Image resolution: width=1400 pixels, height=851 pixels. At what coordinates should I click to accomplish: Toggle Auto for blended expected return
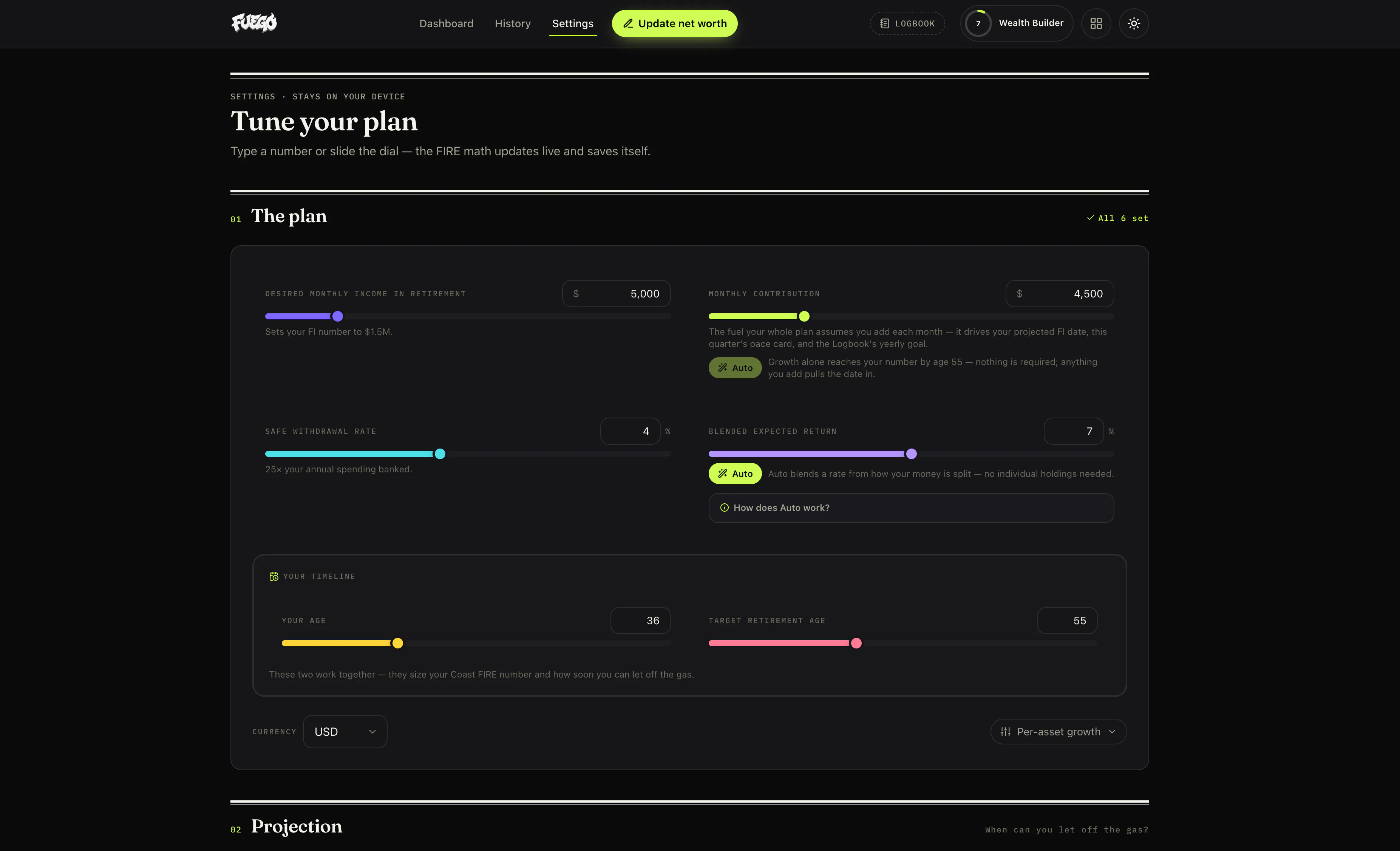tap(735, 473)
